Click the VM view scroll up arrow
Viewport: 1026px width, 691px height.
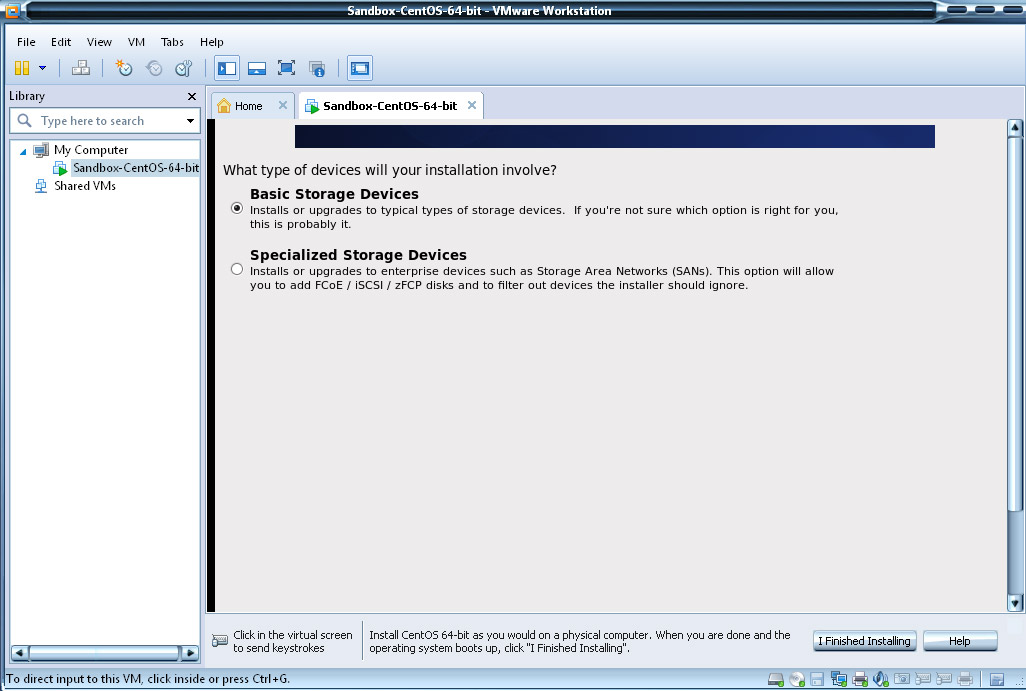pos(1014,128)
